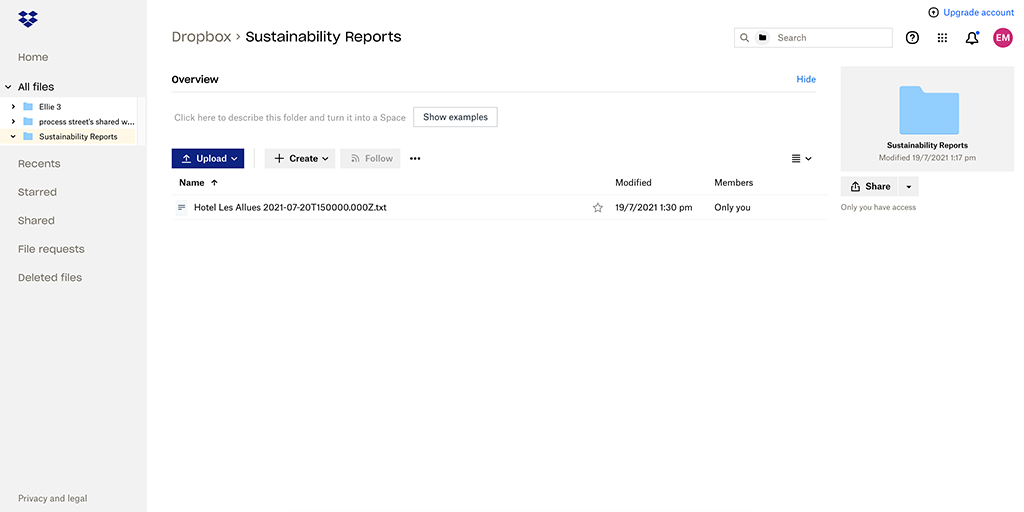This screenshot has width=1024, height=512.
Task: Click the Sustainability Reports breadcrumb title
Action: click(x=323, y=37)
